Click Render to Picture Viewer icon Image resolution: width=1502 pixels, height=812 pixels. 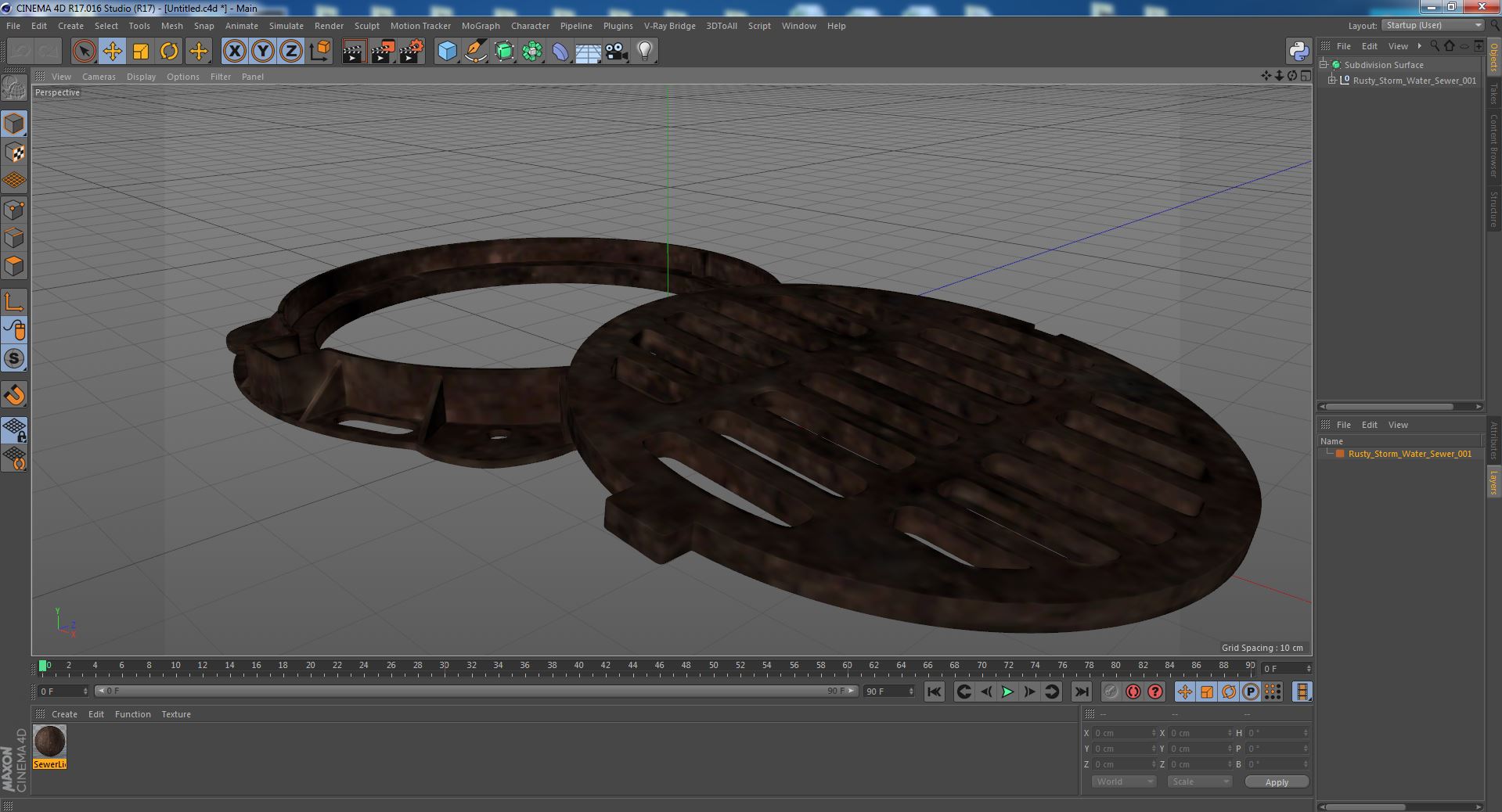382,52
